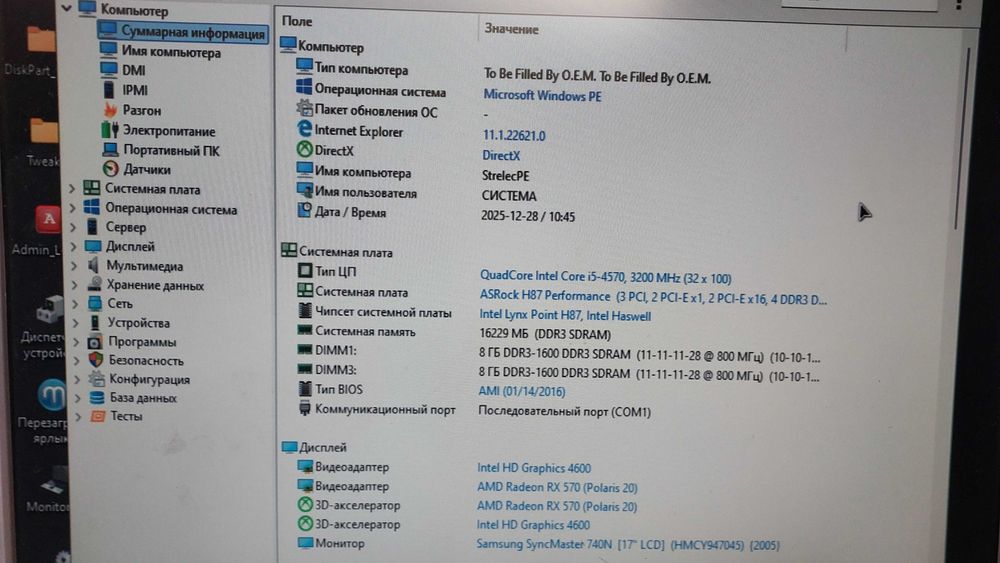Image resolution: width=1000 pixels, height=563 pixels.
Task: Click the Видеоадаптер Intel HD Graphics 4600 link
Action: click(x=534, y=468)
